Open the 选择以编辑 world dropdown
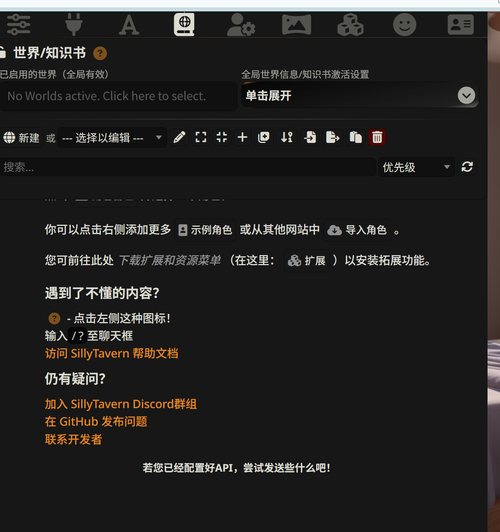The image size is (500, 532). 112,138
